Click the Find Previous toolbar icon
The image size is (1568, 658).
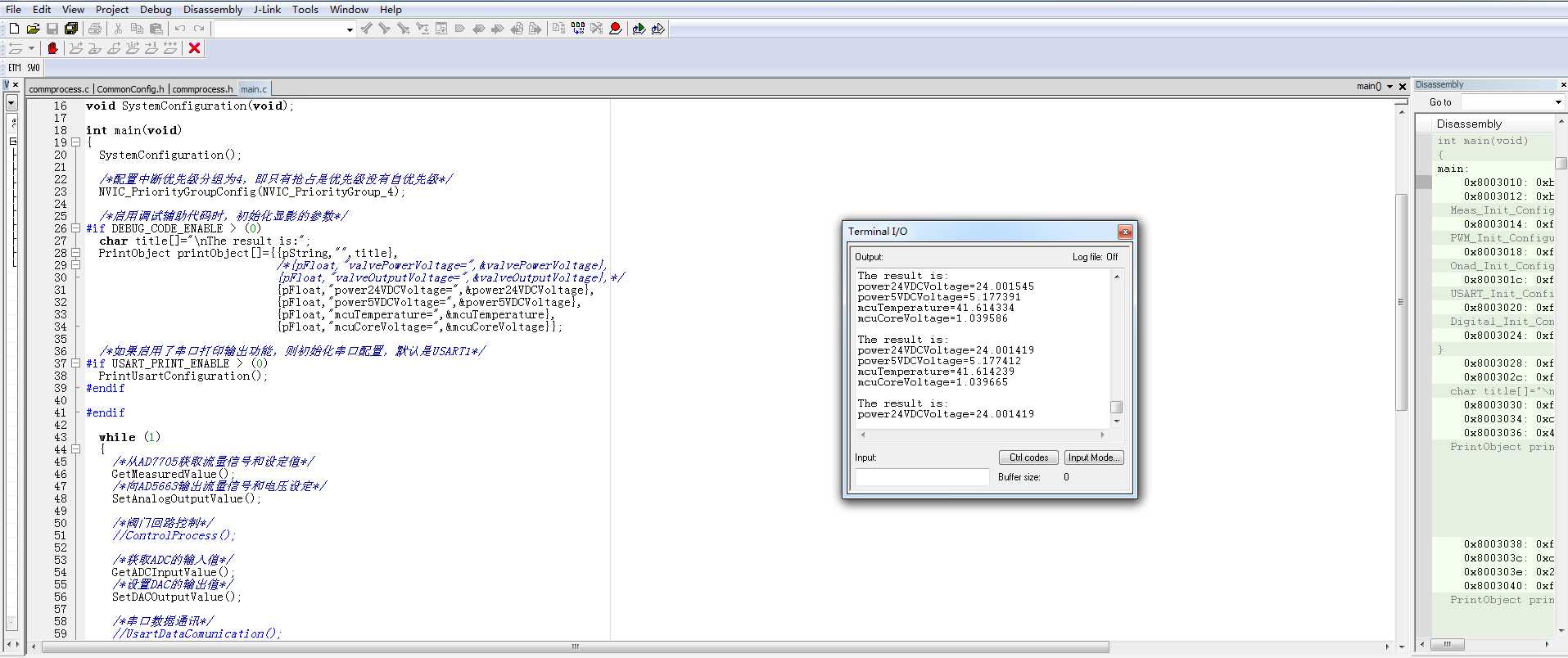coord(366,29)
